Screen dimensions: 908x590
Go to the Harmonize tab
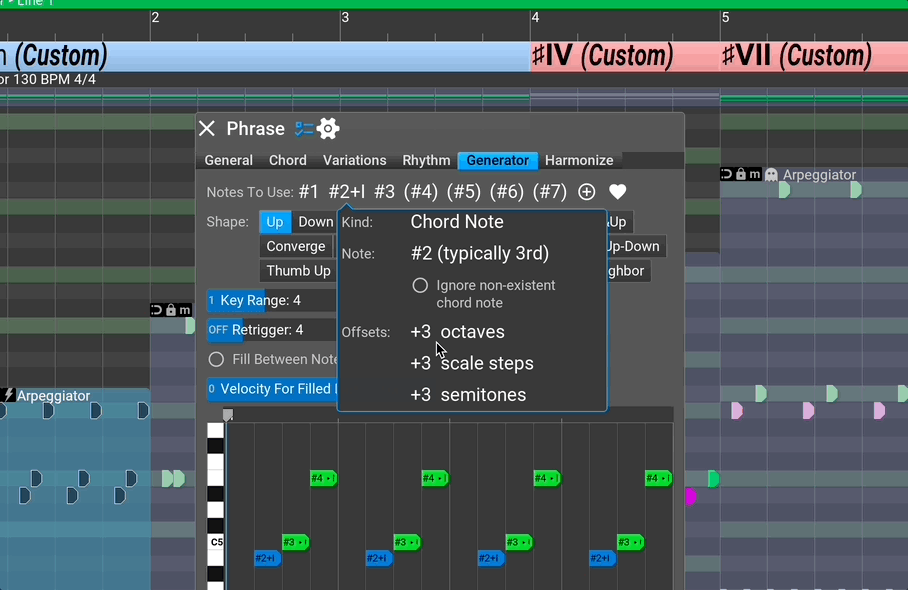point(579,160)
